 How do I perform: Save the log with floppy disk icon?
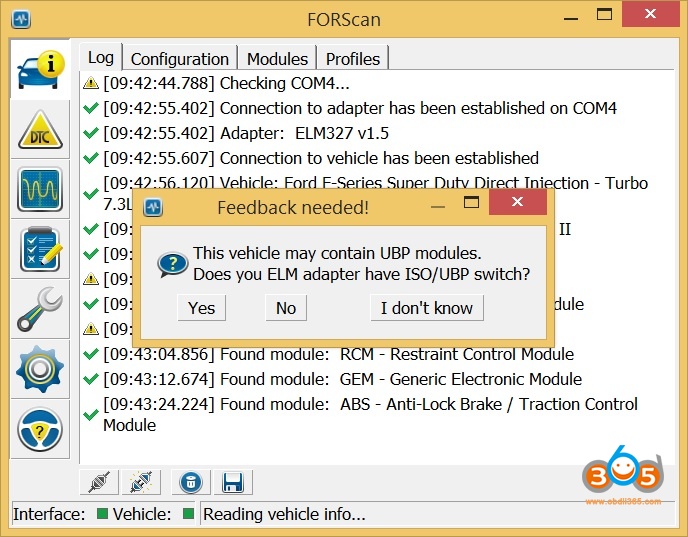pos(233,482)
